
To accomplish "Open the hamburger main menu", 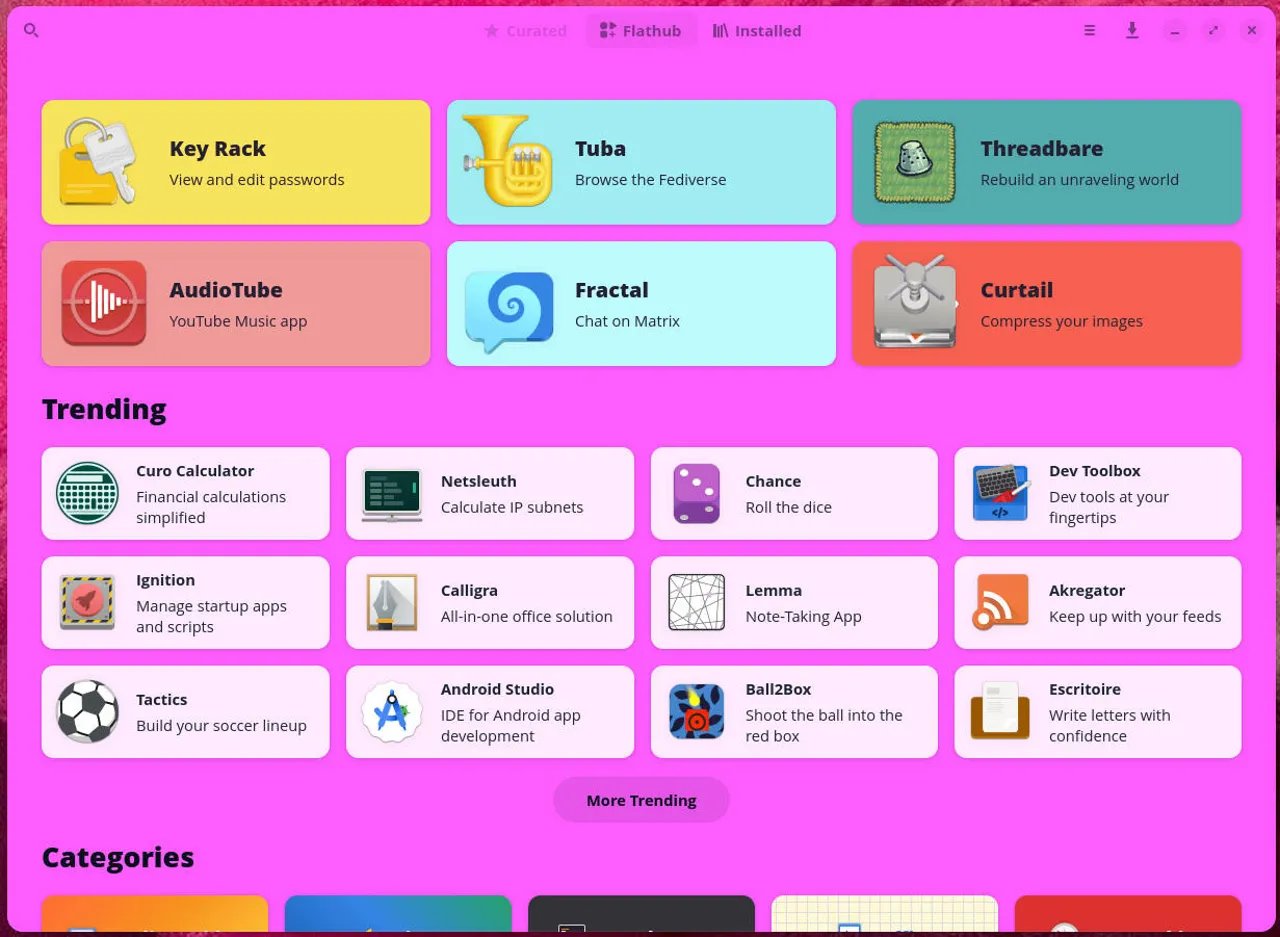I will [1089, 31].
